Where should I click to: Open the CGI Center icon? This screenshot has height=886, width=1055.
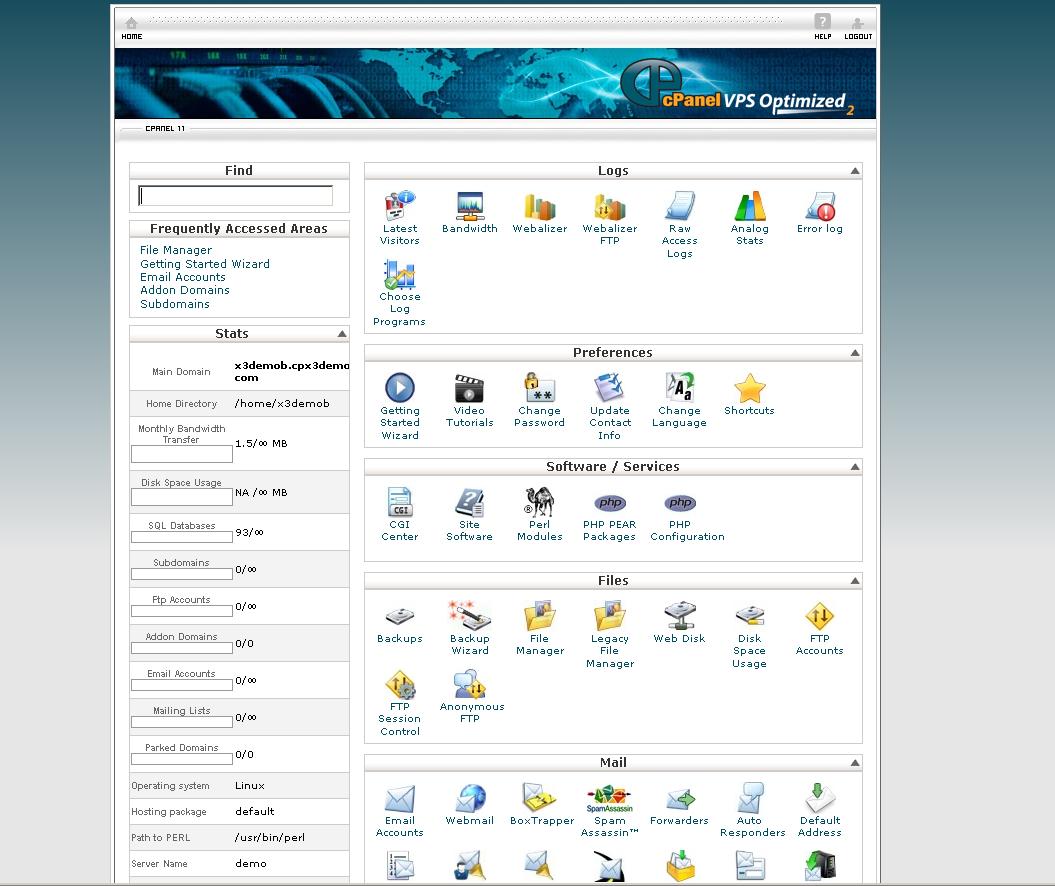(x=400, y=502)
